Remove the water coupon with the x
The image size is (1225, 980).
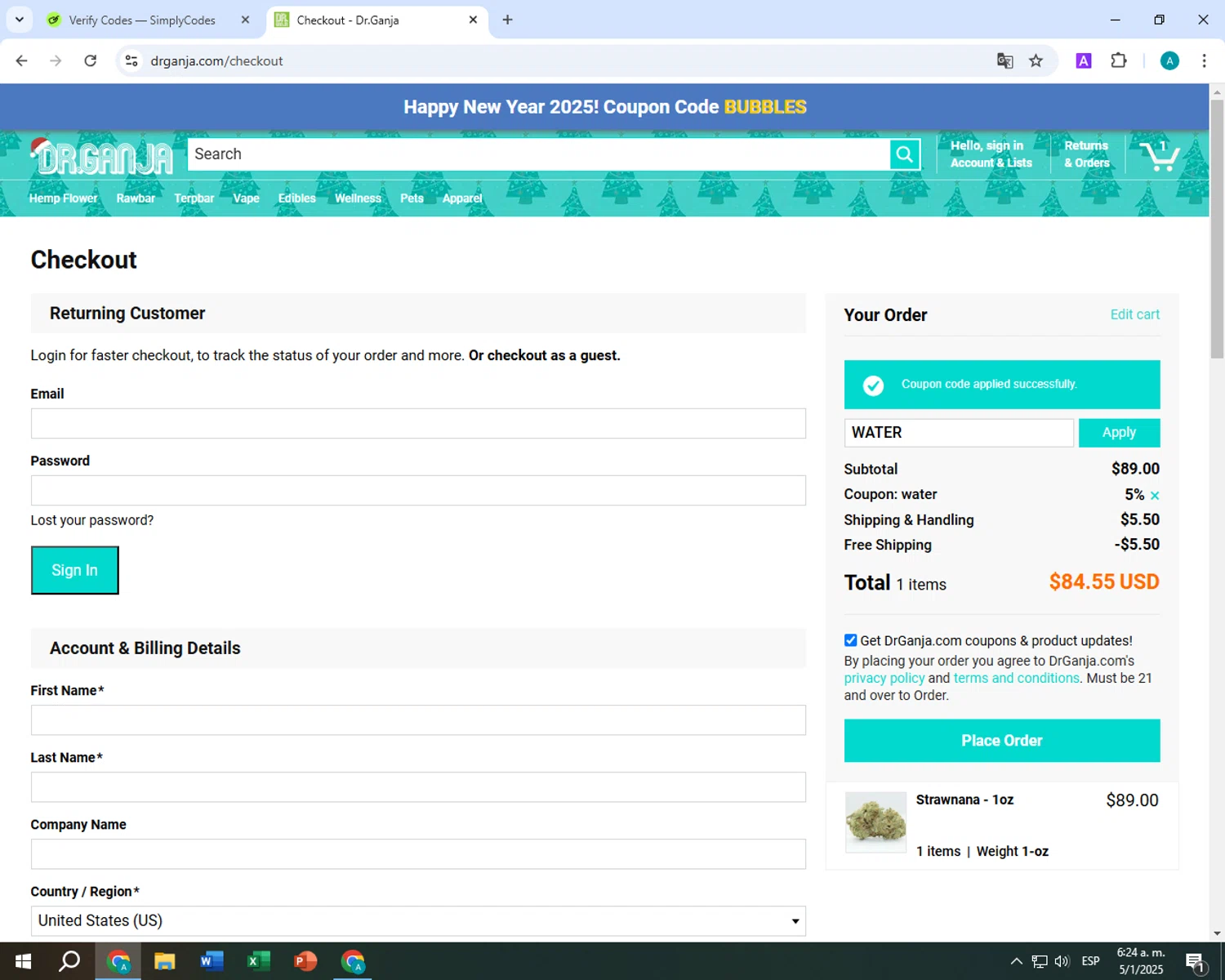(x=1155, y=496)
